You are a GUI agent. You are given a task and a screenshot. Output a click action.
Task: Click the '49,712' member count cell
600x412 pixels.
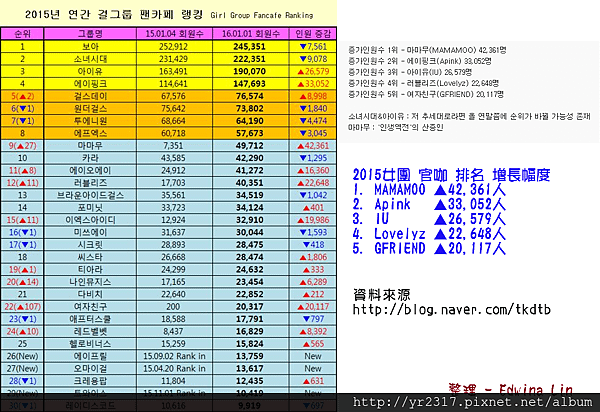[251, 146]
